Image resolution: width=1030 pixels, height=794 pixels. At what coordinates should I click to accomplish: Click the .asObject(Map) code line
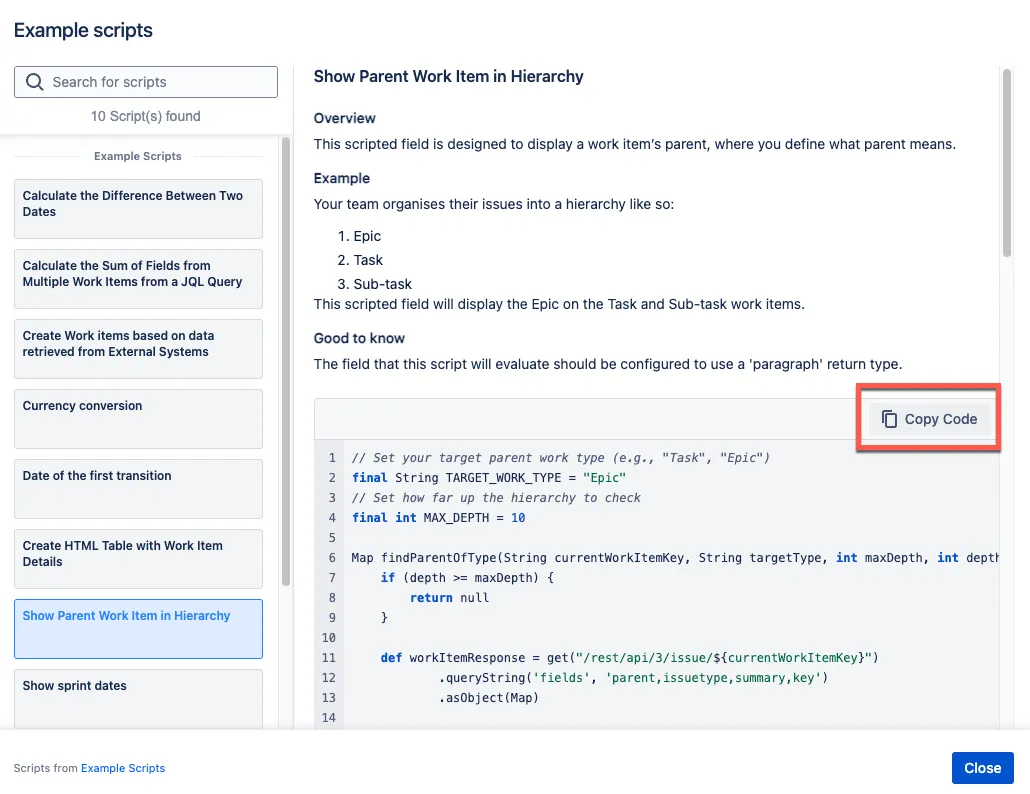coord(489,697)
